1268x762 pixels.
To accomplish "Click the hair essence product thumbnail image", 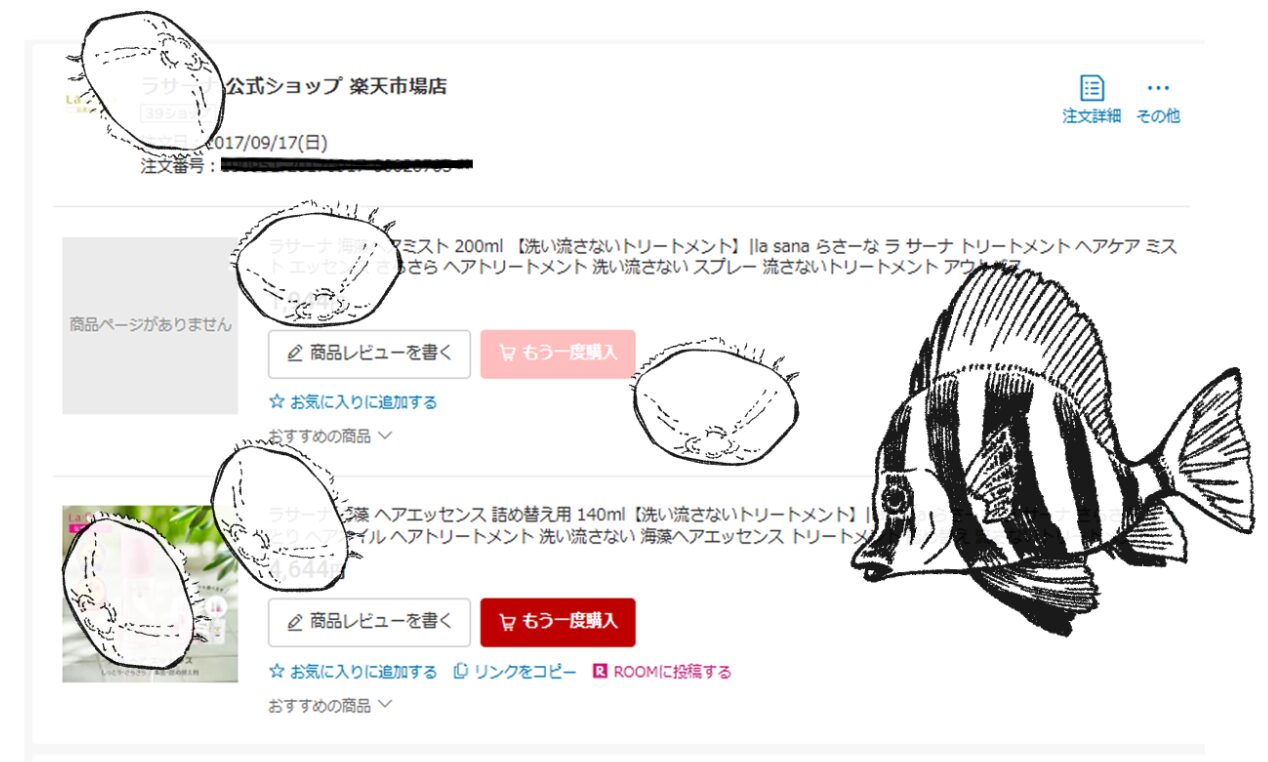I will point(150,594).
